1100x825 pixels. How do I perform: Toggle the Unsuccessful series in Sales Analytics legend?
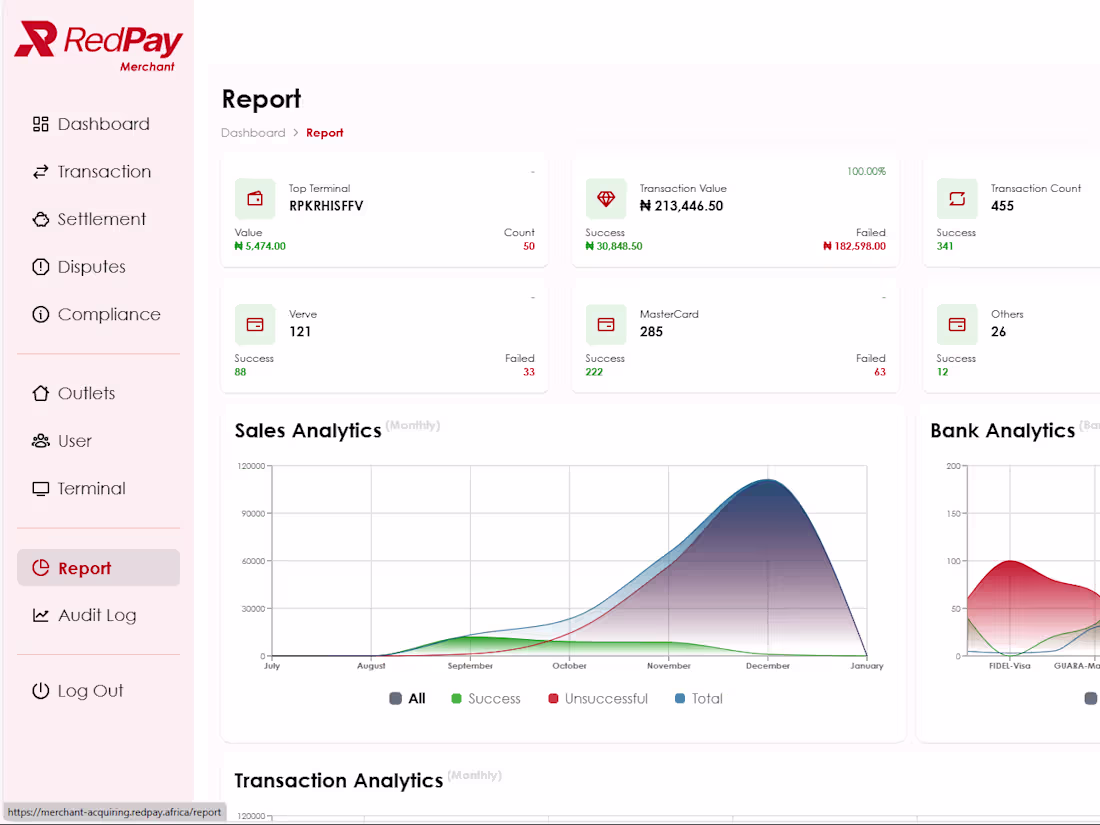click(x=597, y=698)
